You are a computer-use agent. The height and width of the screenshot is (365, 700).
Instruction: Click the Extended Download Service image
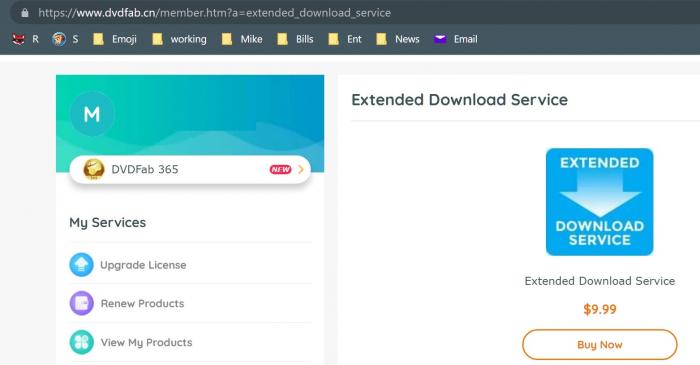click(600, 202)
